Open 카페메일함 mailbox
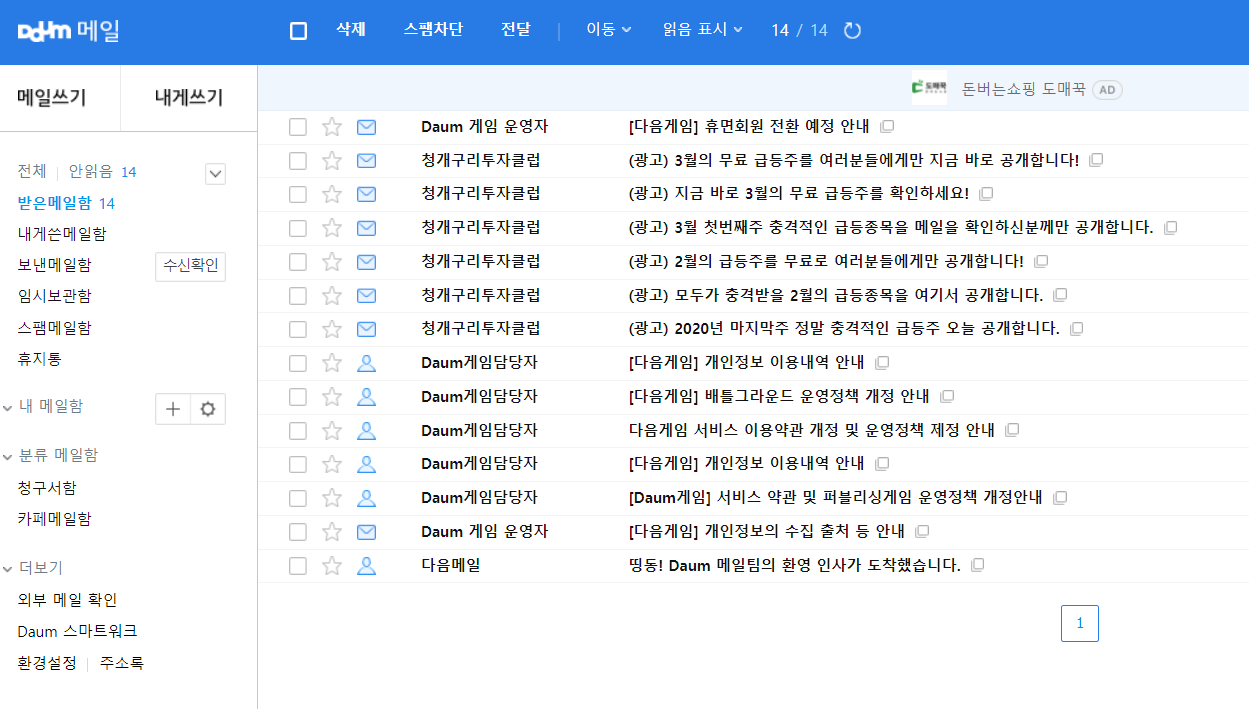 (x=55, y=519)
